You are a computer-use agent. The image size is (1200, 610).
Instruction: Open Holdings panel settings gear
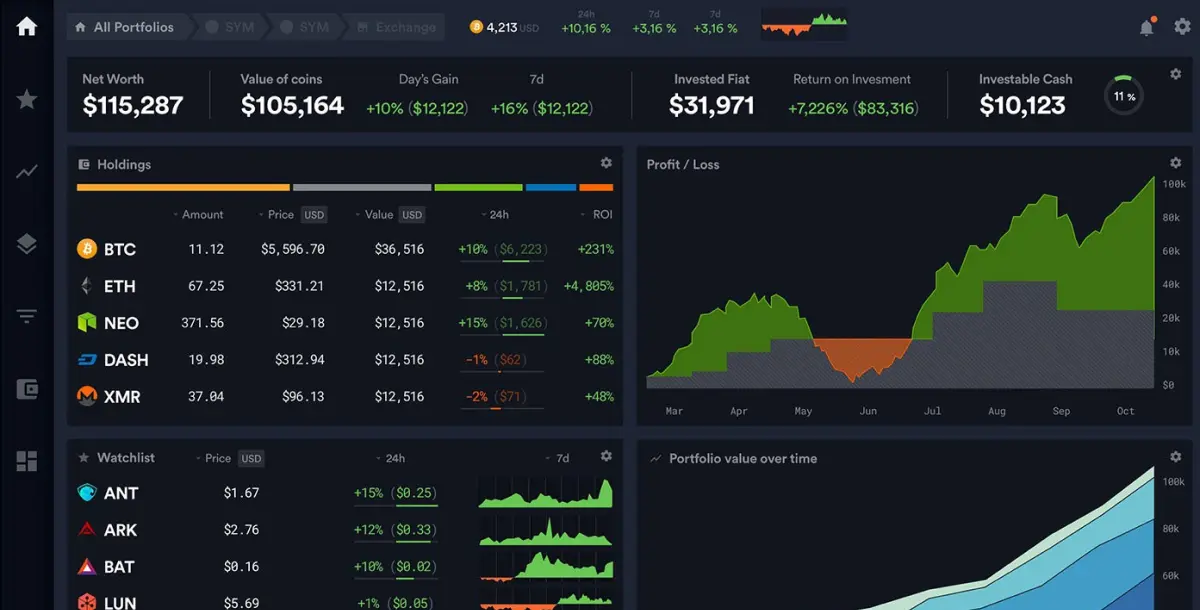click(605, 163)
